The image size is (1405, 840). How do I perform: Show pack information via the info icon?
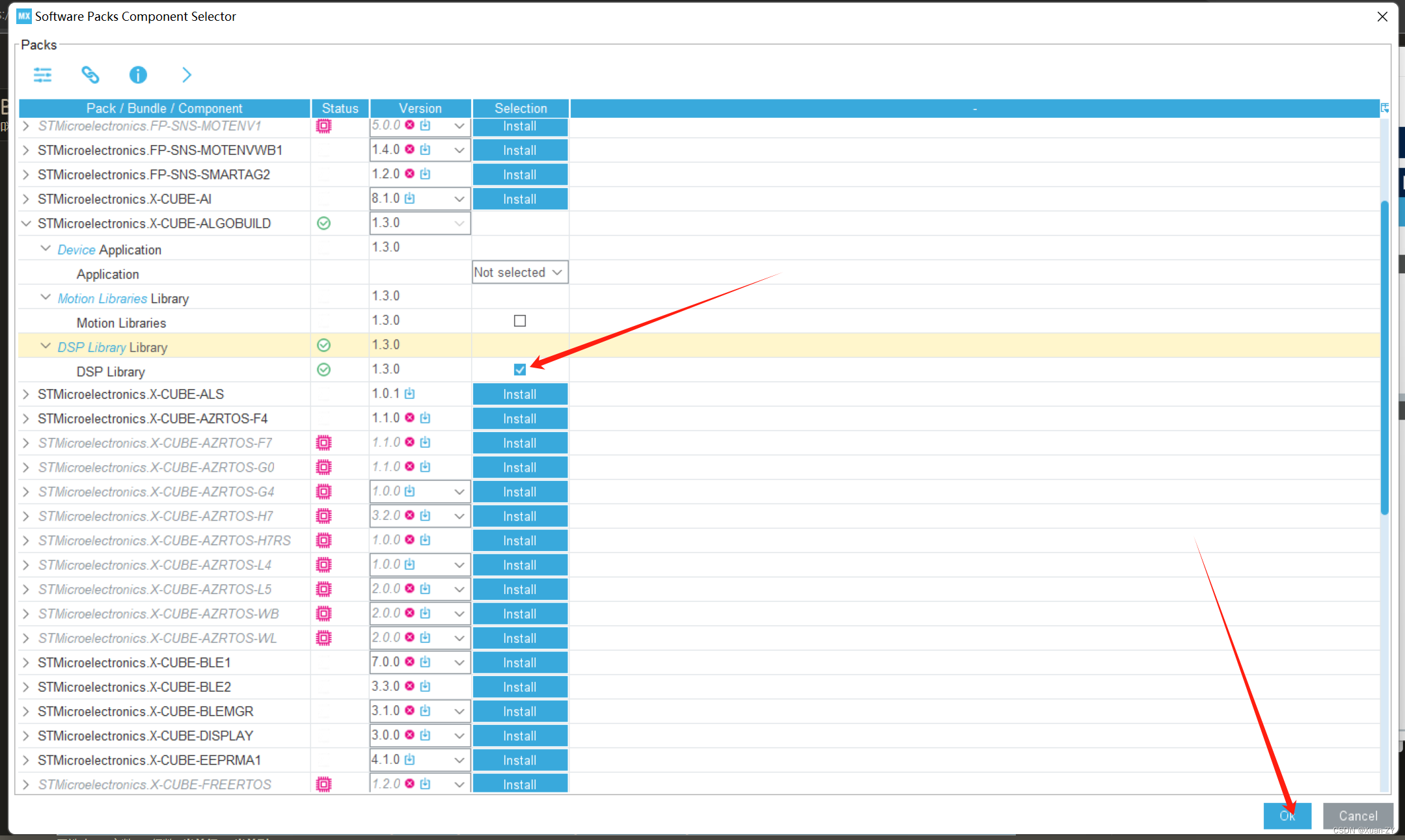(x=138, y=75)
